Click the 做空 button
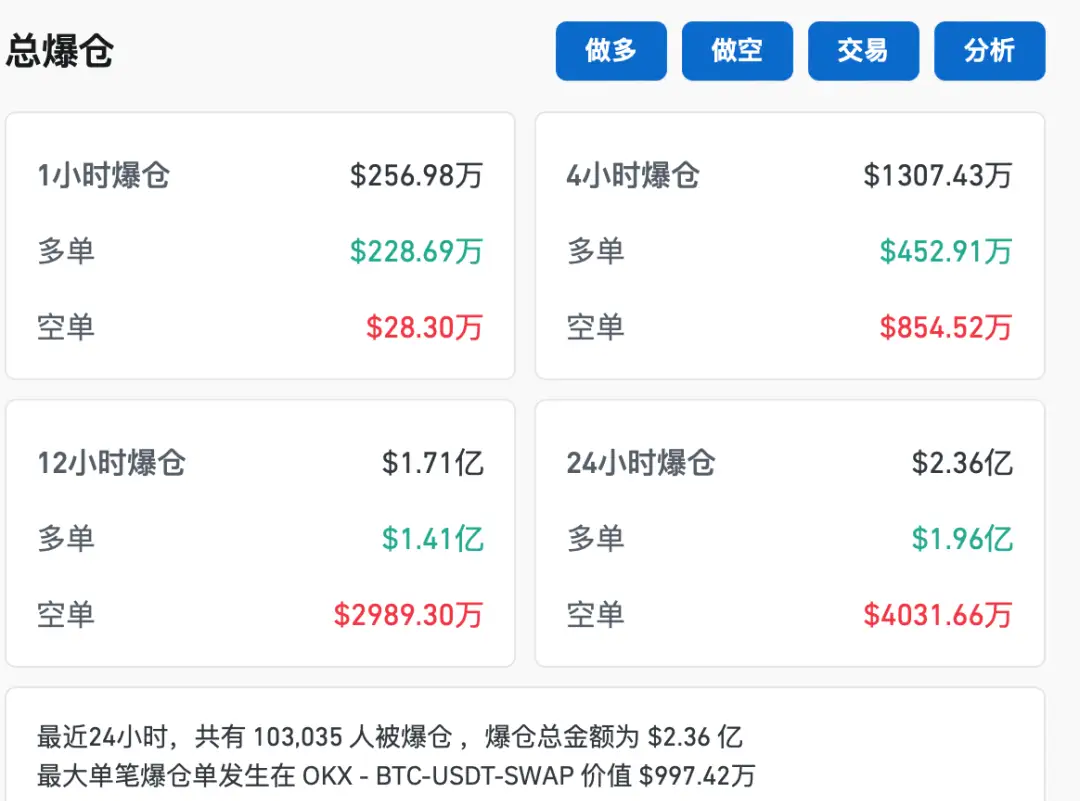Image resolution: width=1080 pixels, height=801 pixels. coord(737,50)
